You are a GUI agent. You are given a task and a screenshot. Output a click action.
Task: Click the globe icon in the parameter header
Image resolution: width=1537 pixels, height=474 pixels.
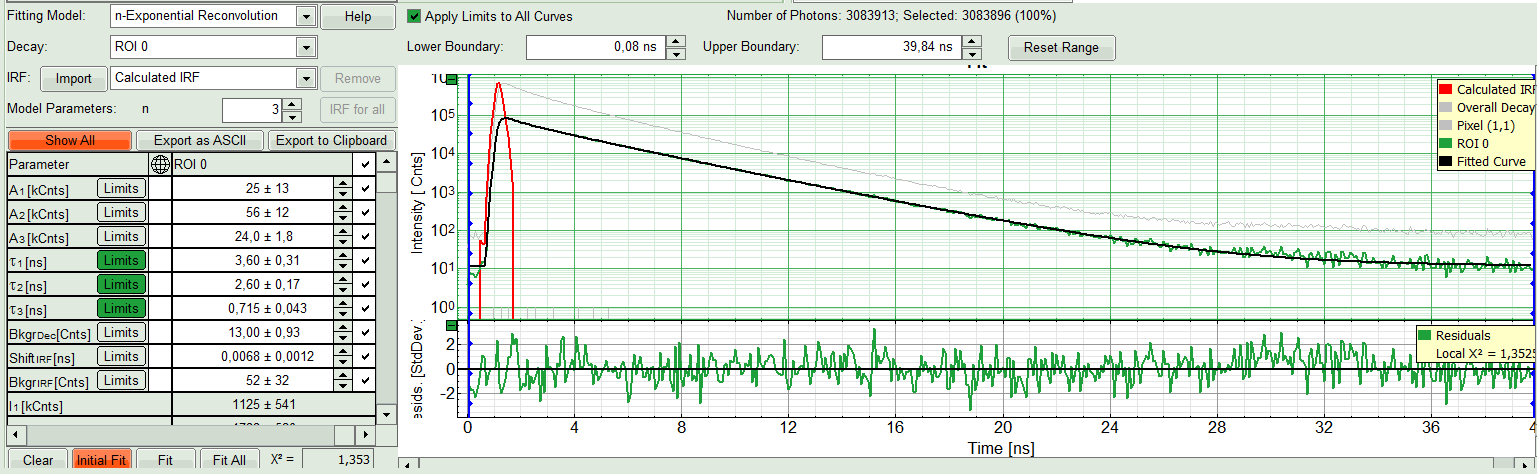tap(159, 165)
